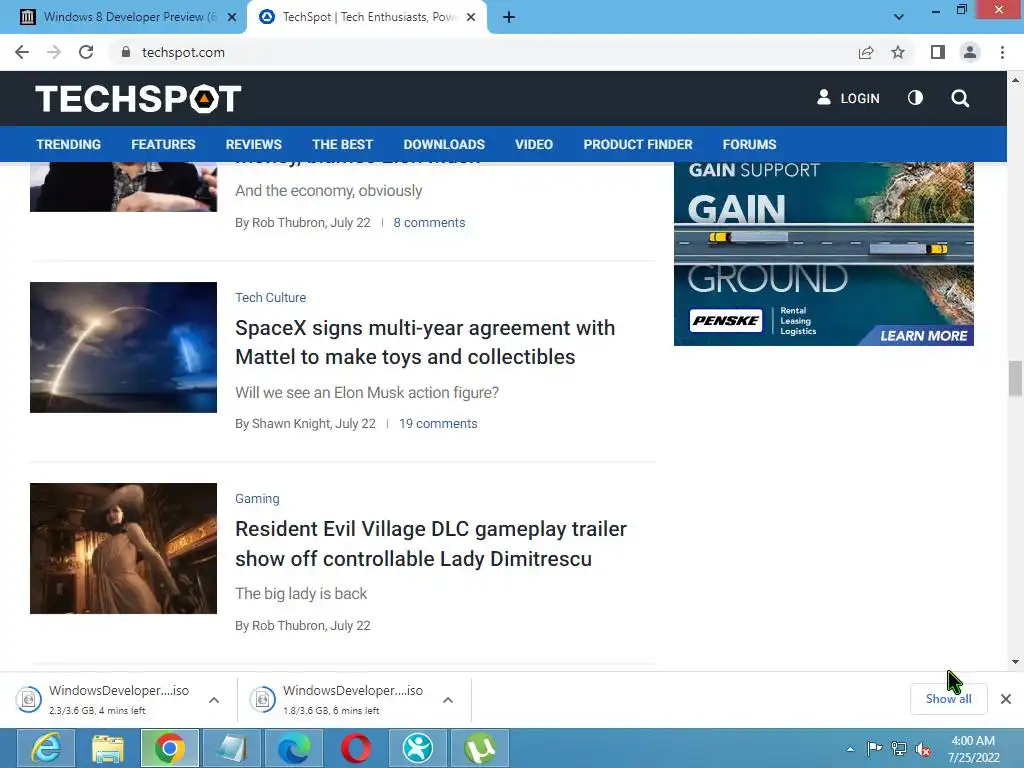Open TechSpot LOGIN

(848, 98)
